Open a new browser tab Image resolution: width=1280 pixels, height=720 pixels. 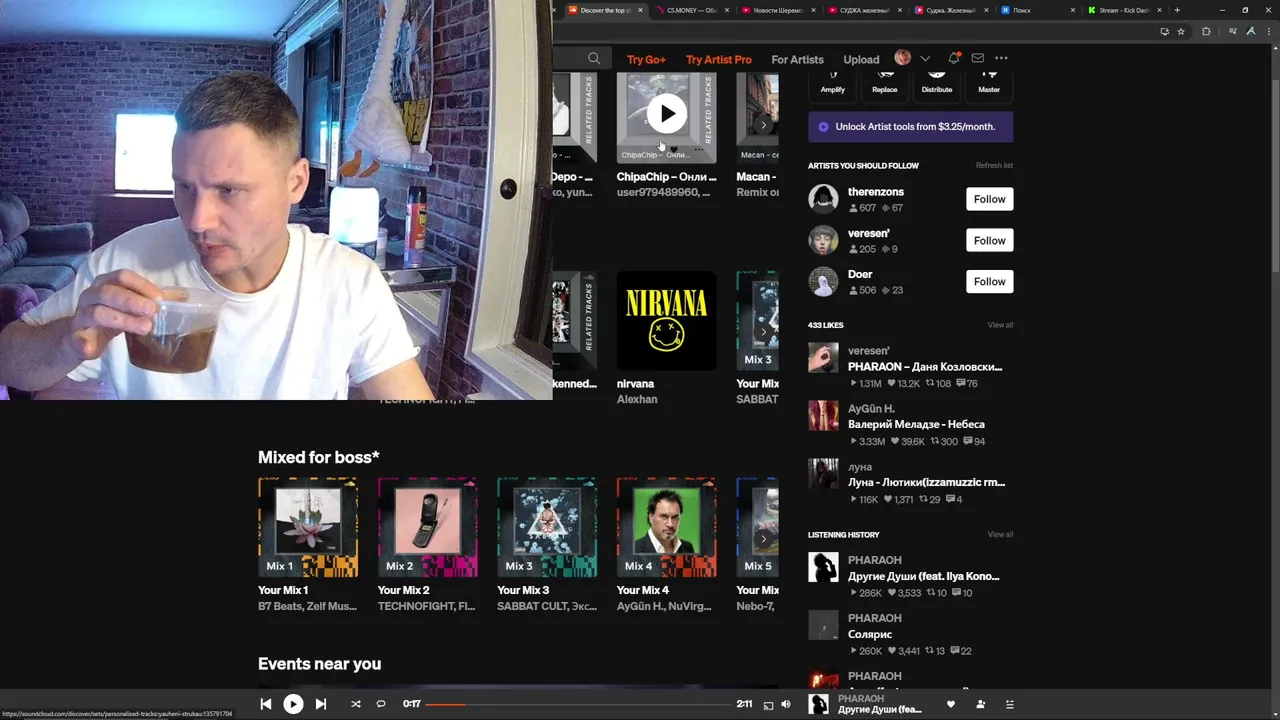[1177, 10]
